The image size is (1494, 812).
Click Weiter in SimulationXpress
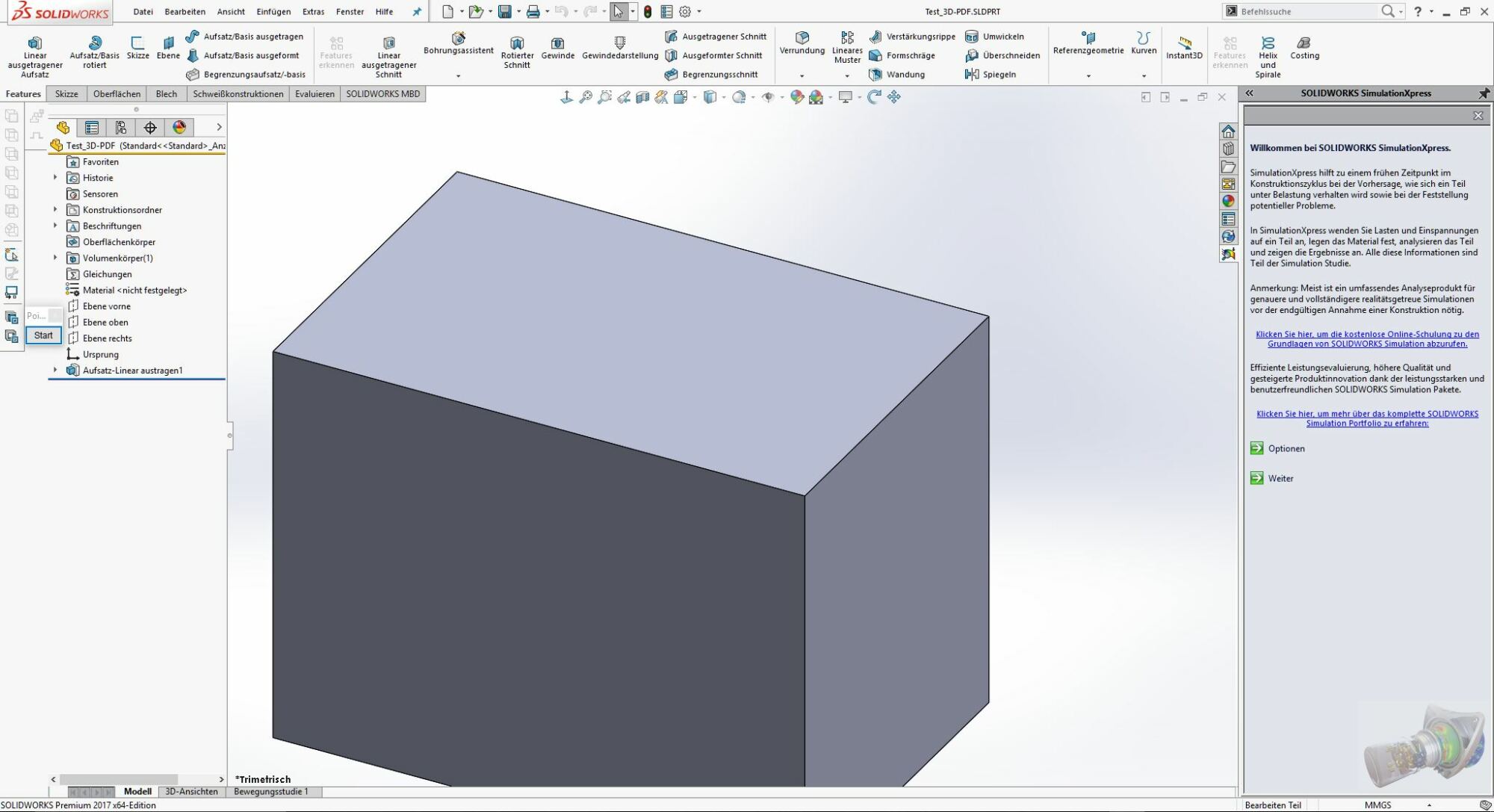click(1272, 479)
